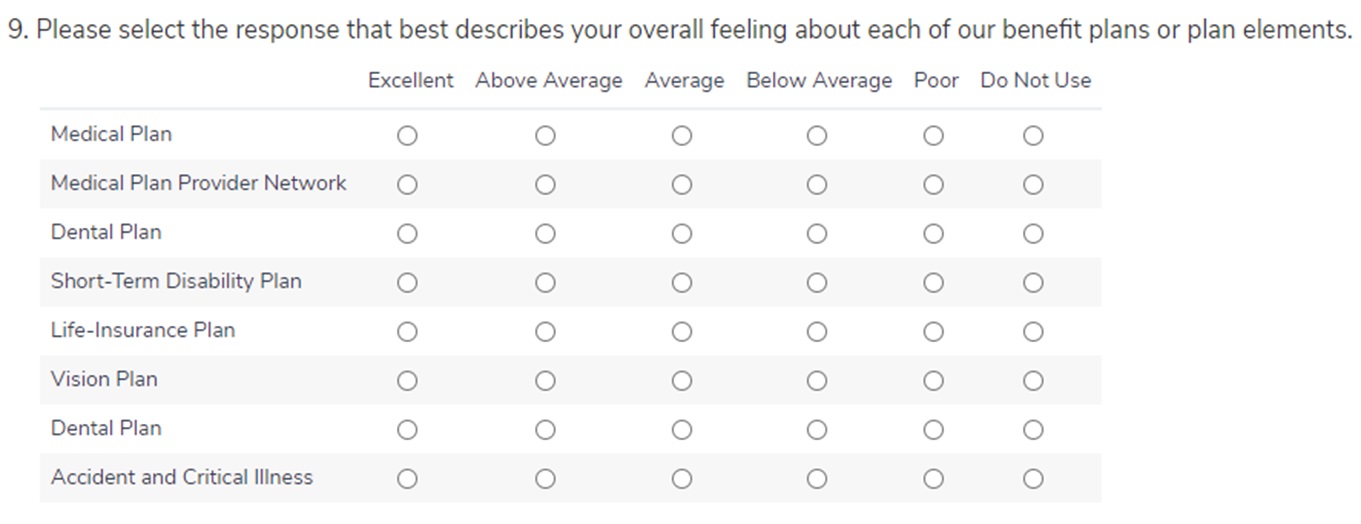Choose Do Not Use for Short-Term Disability Plan

pyautogui.click(x=1033, y=282)
